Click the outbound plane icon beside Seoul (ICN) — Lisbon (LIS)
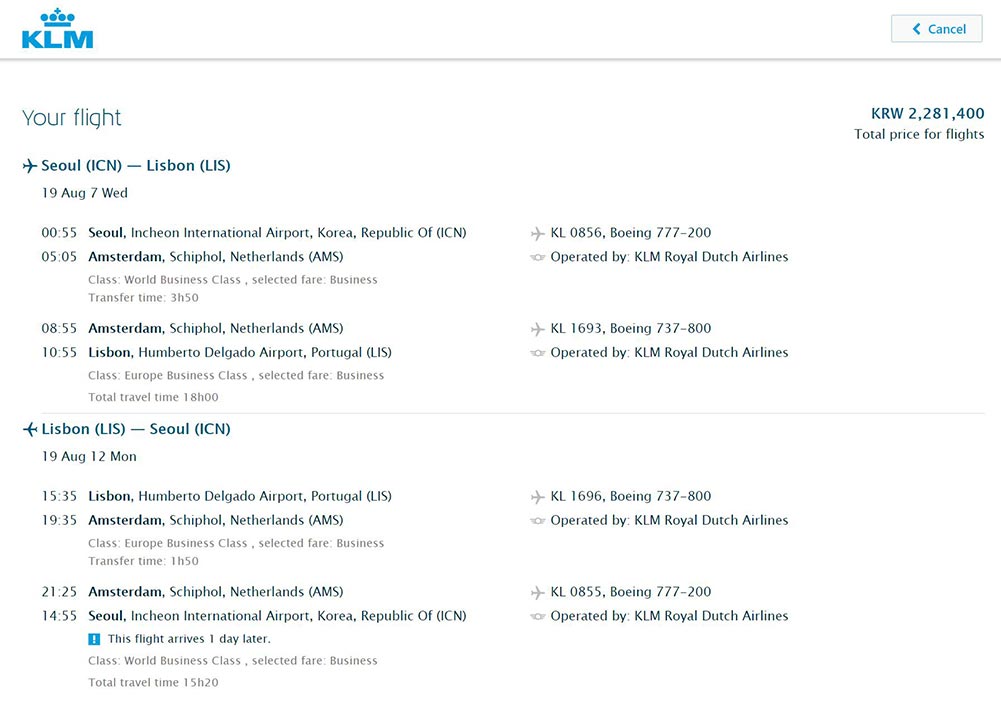Image resolution: width=1001 pixels, height=701 pixels. tap(29, 166)
